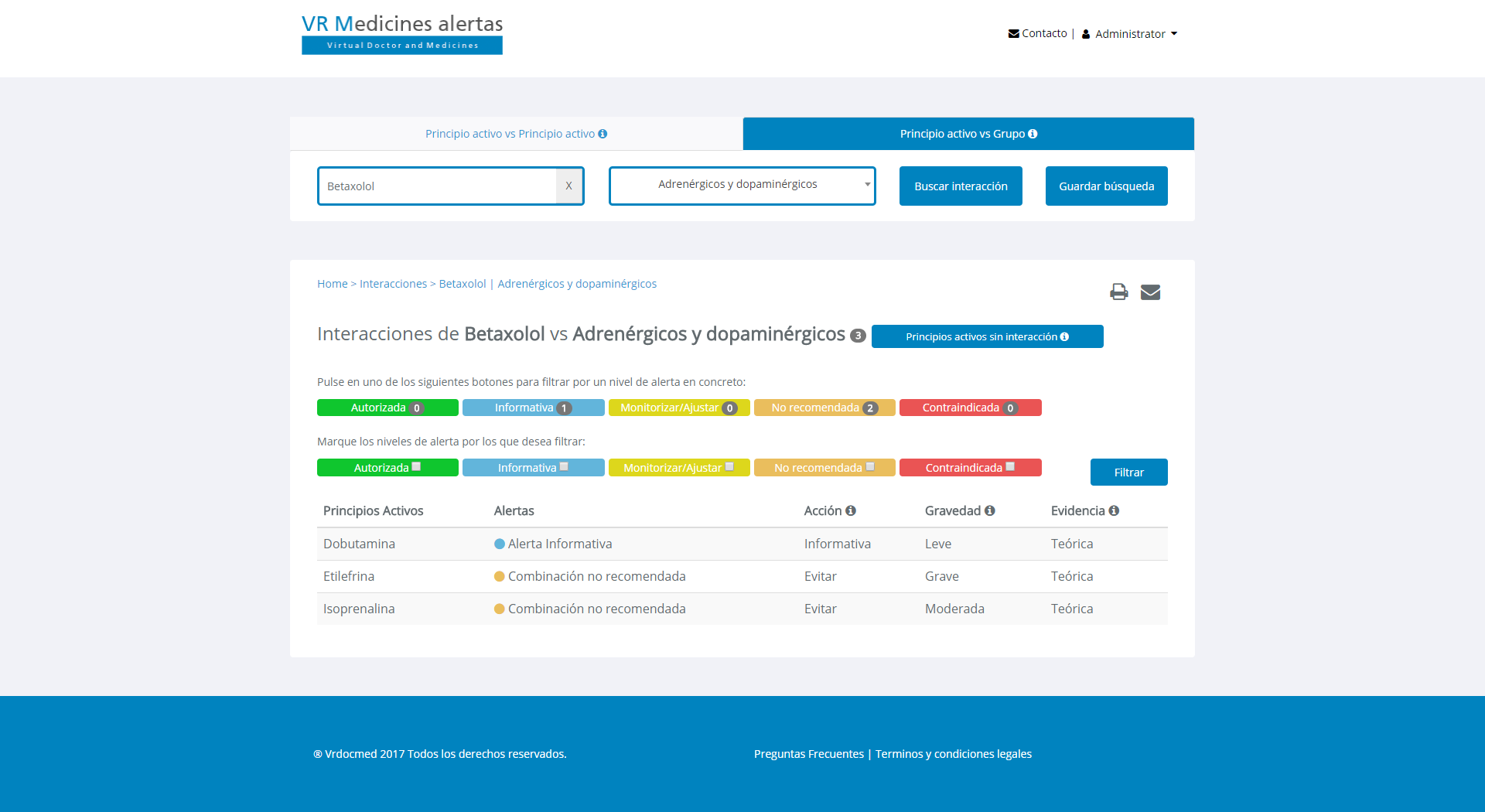Clear Betaxolol field with the X button
The image size is (1485, 812).
click(x=568, y=186)
